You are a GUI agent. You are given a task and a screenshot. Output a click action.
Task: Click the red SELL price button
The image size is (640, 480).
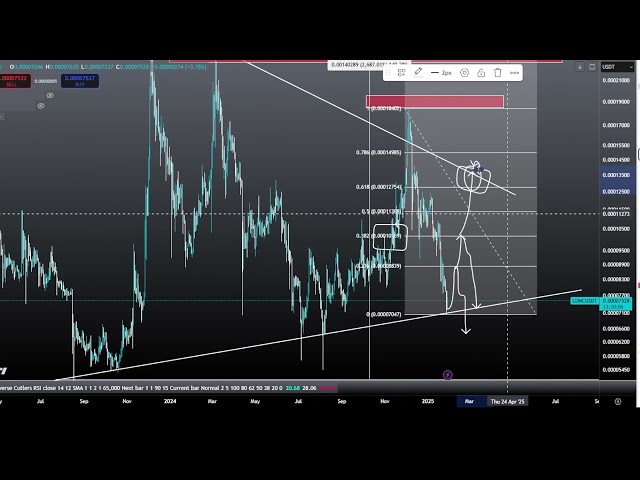tap(15, 79)
